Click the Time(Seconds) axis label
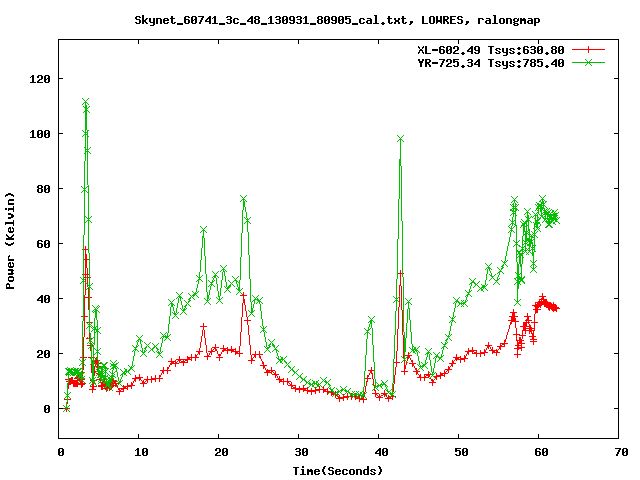Image resolution: width=640 pixels, height=480 pixels. point(338,471)
